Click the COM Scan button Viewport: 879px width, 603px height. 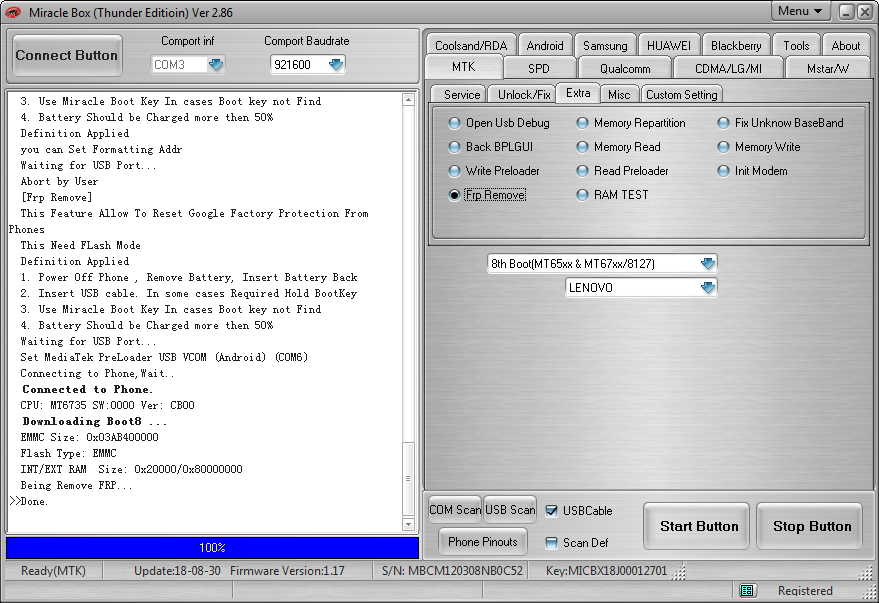[455, 510]
